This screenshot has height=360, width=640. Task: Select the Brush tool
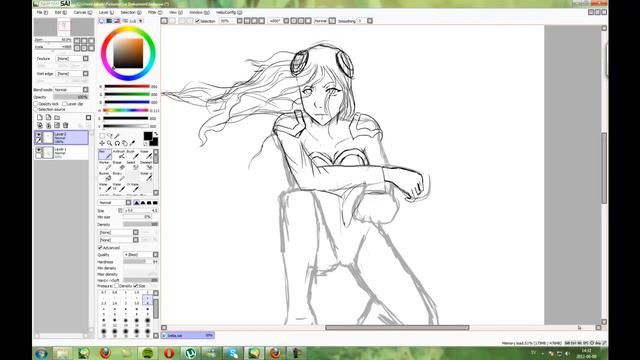pos(132,154)
